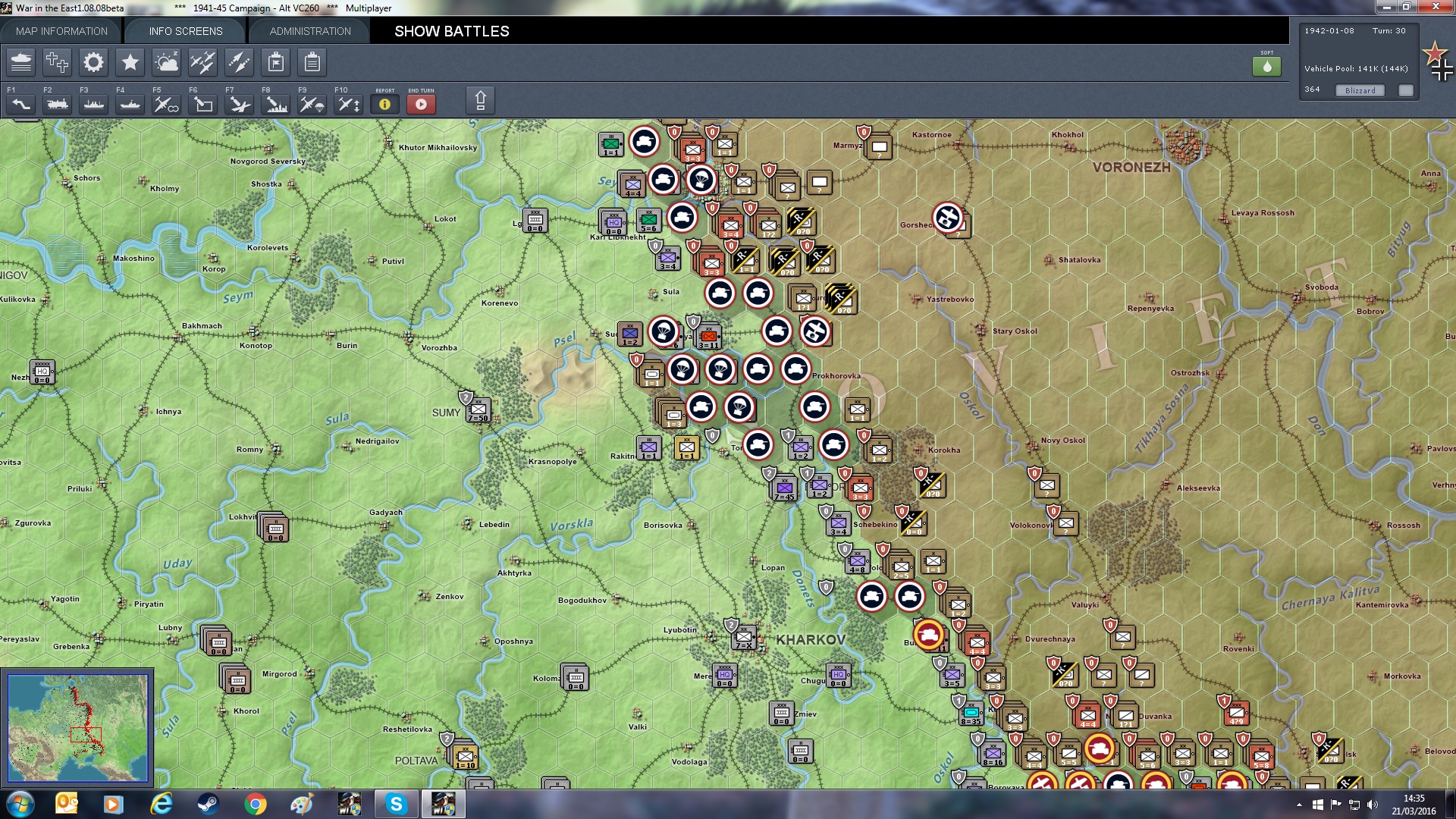Click the blank square button beside Blizzard
Screen dimensions: 1456x819
coord(1406,90)
